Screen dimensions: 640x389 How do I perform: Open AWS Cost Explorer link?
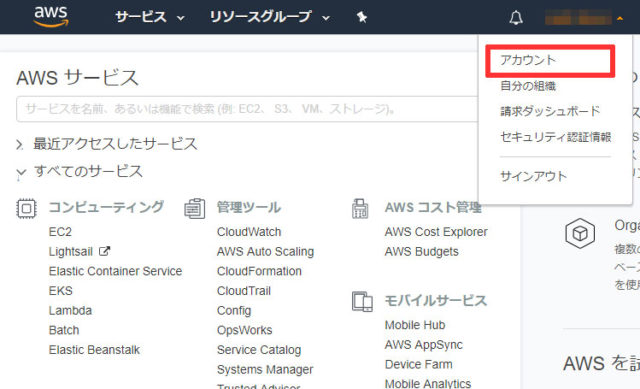coord(436,232)
